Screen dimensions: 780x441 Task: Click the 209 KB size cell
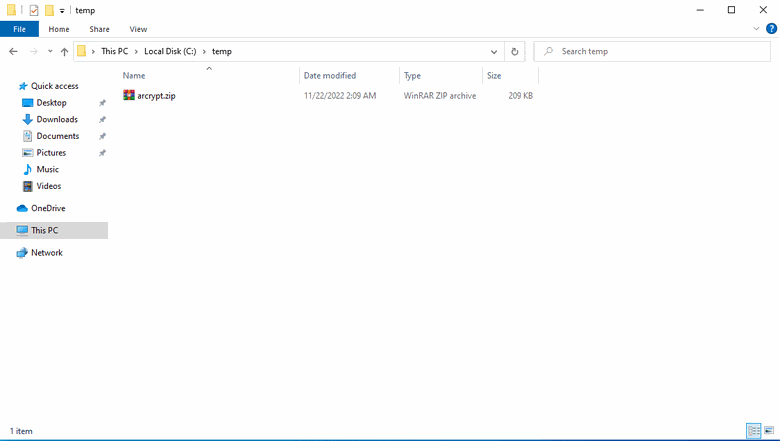click(x=520, y=95)
